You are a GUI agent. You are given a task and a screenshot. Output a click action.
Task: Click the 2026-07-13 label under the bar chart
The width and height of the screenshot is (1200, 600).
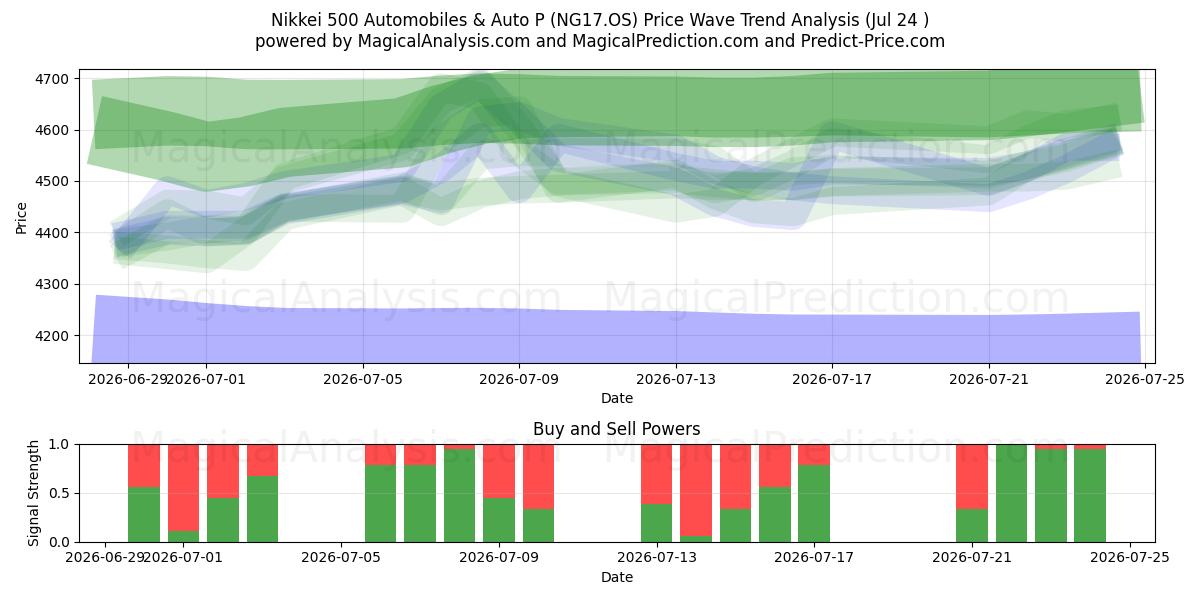click(x=657, y=558)
